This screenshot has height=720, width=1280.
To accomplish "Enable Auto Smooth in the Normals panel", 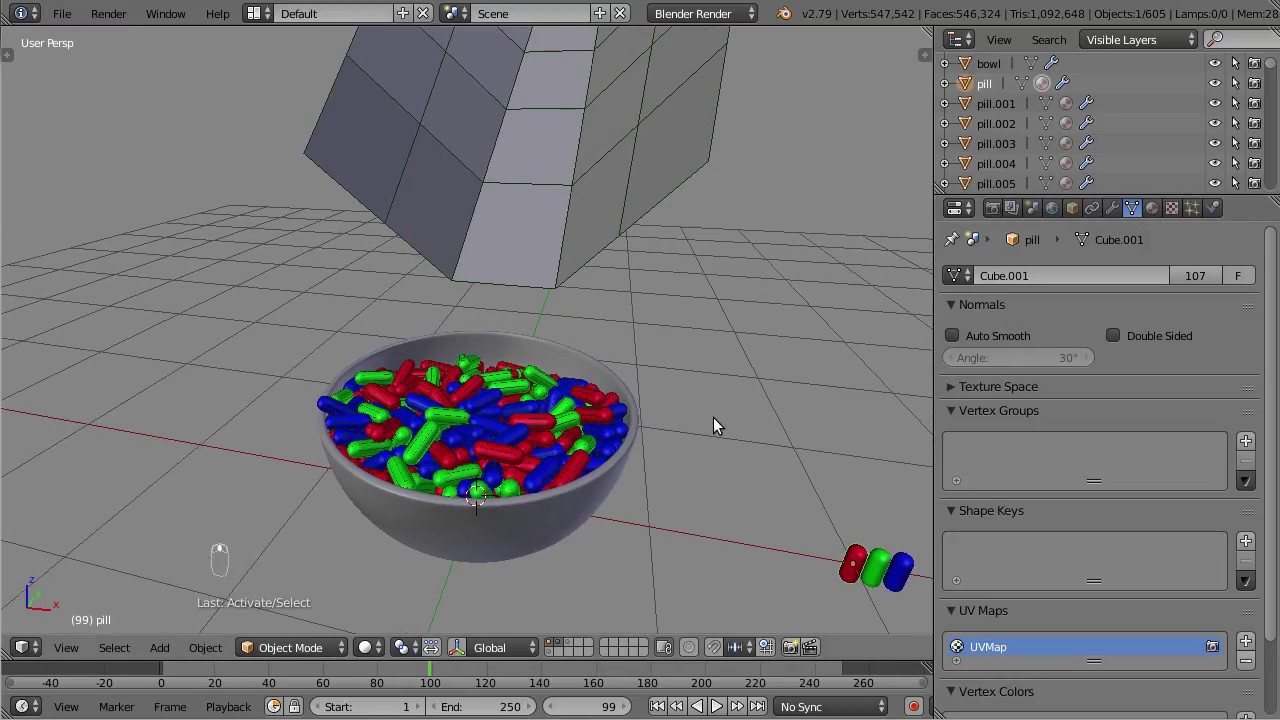I will pyautogui.click(x=952, y=336).
